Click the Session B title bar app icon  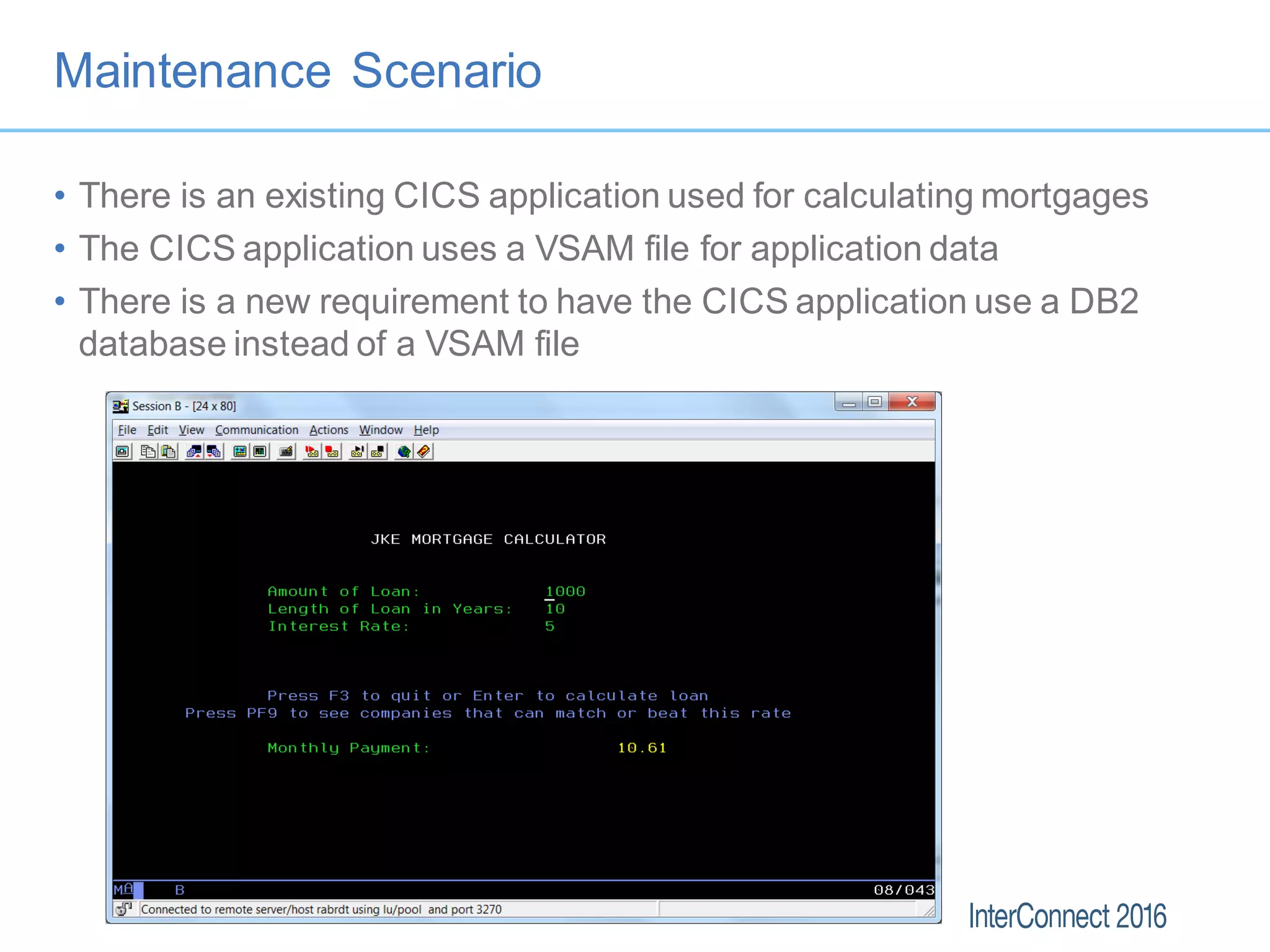tap(120, 406)
